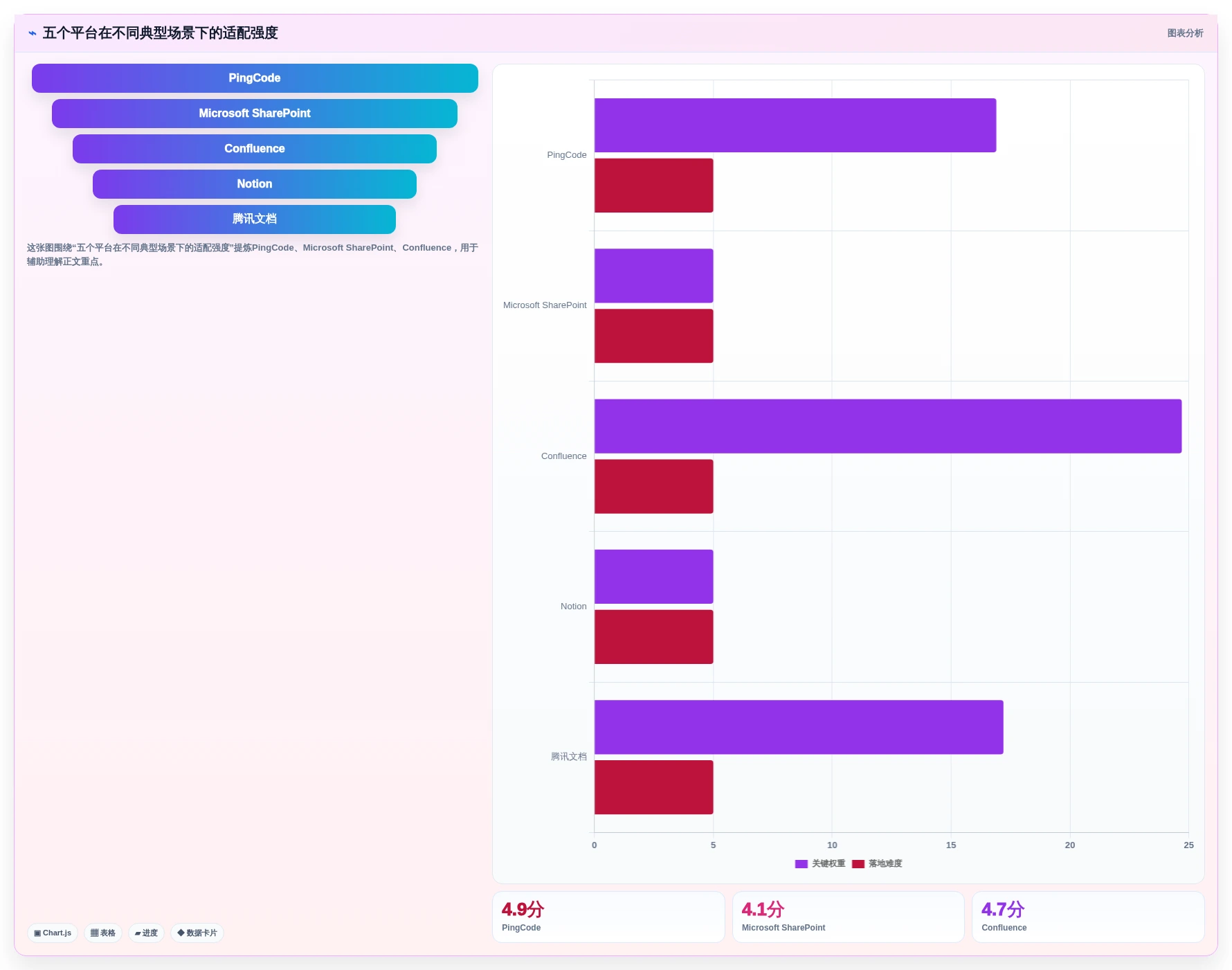This screenshot has height=970, width=1232.
Task: Click the 数据卡片 tag chip
Action: (x=197, y=933)
